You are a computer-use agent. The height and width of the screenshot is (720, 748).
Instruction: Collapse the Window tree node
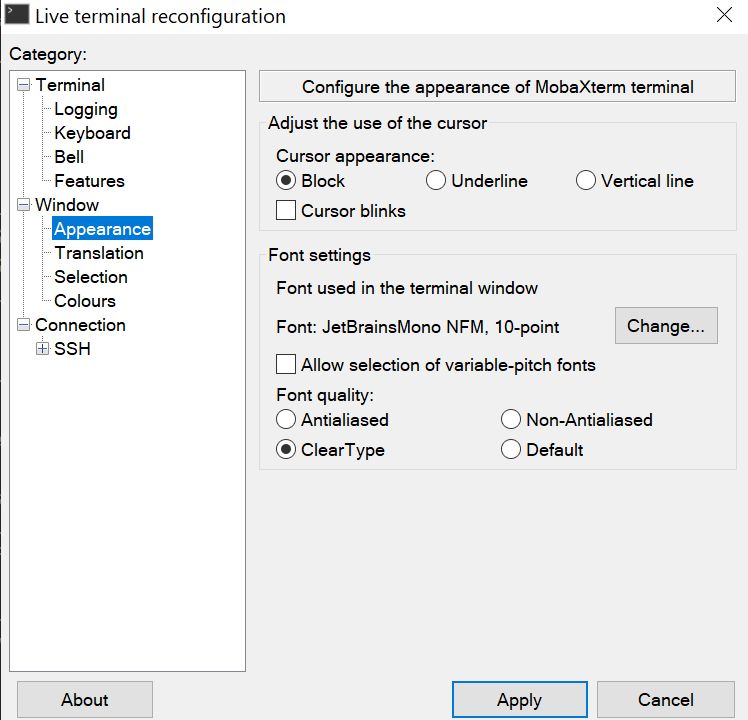[x=23, y=205]
